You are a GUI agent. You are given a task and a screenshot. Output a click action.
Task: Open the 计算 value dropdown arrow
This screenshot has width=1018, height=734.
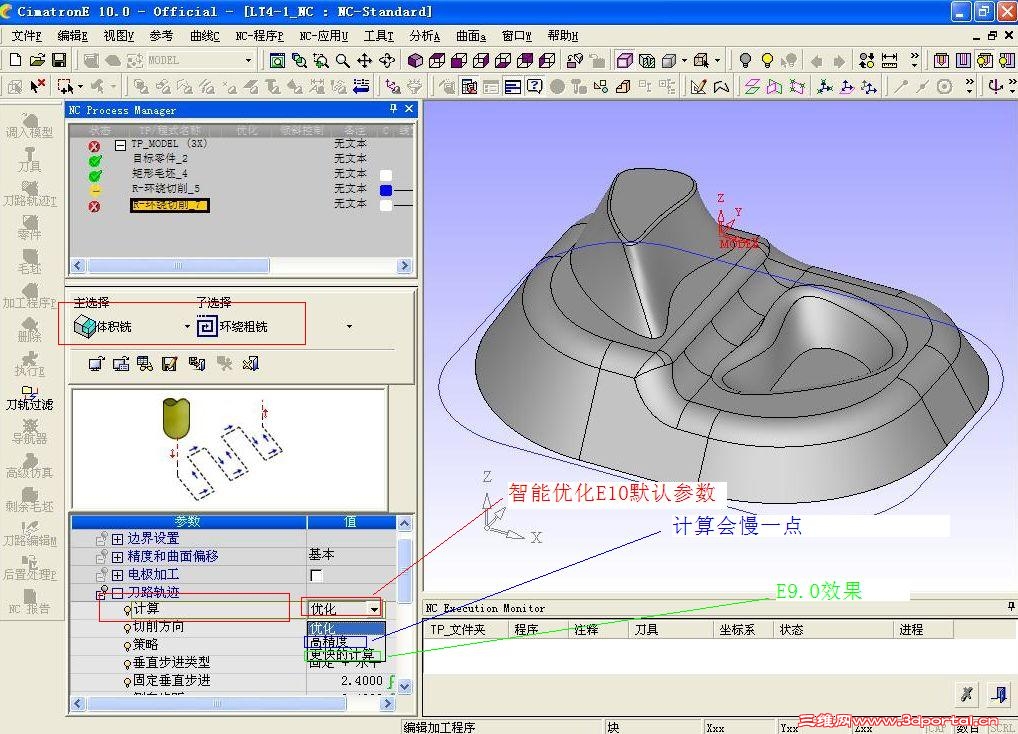[374, 609]
